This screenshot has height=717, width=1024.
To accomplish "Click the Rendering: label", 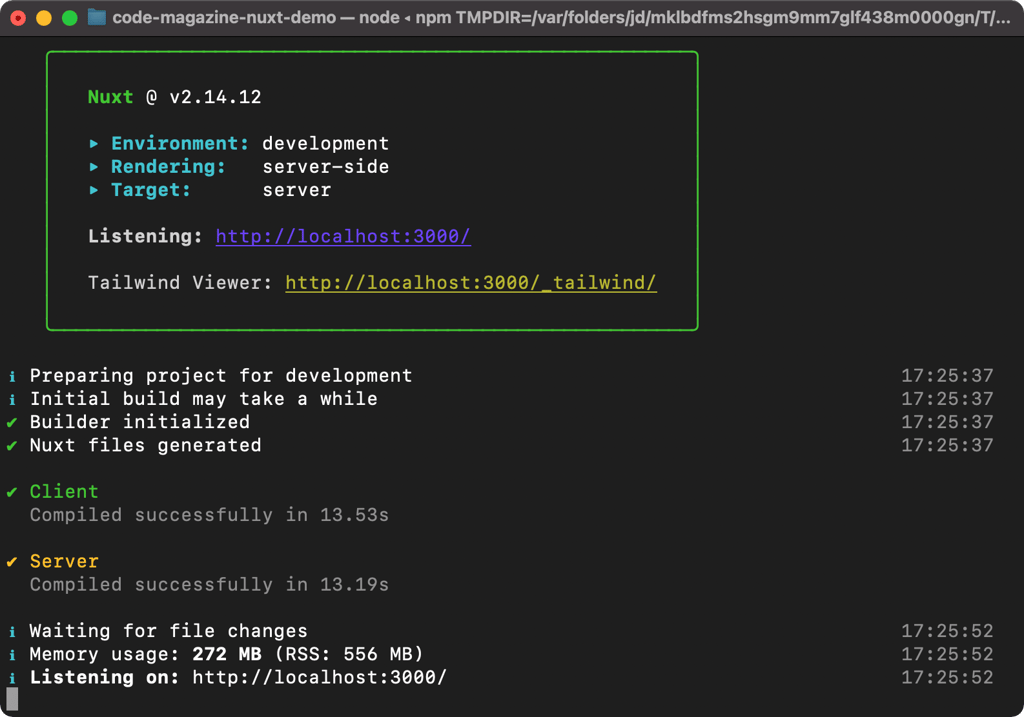I will click(168, 167).
